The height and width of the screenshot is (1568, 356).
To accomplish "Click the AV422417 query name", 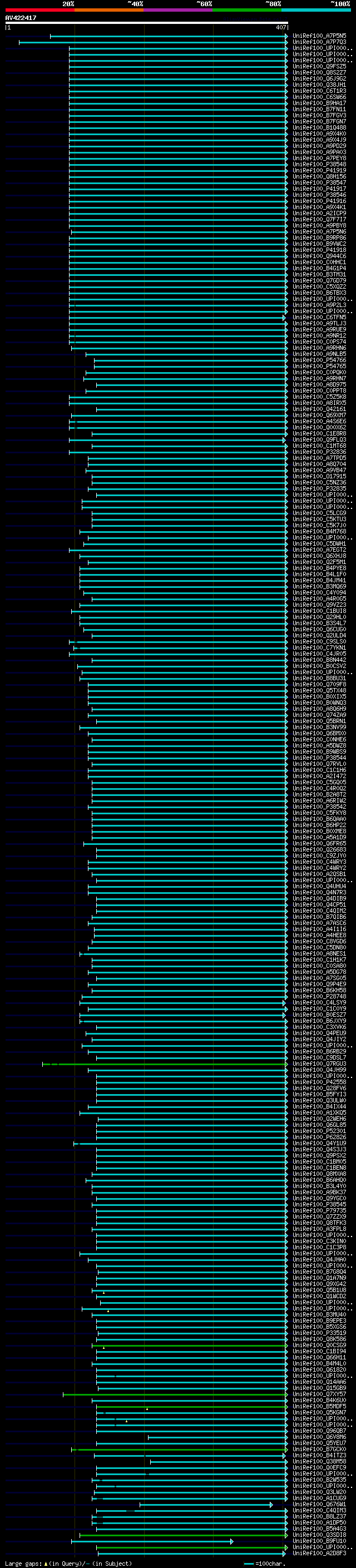I will [x=21, y=18].
